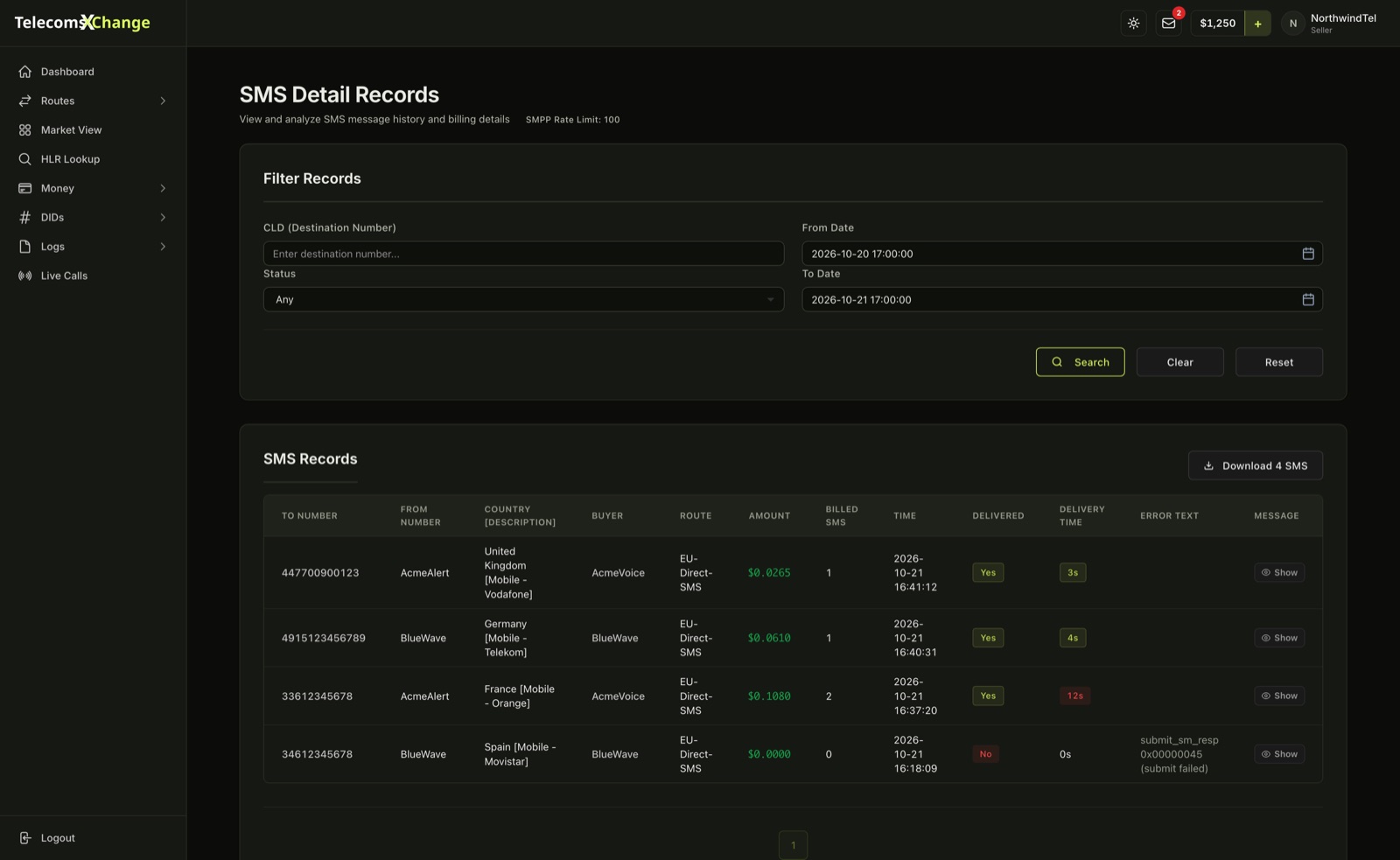Download 4 SMS records
The width and height of the screenshot is (1400, 860).
pos(1255,465)
